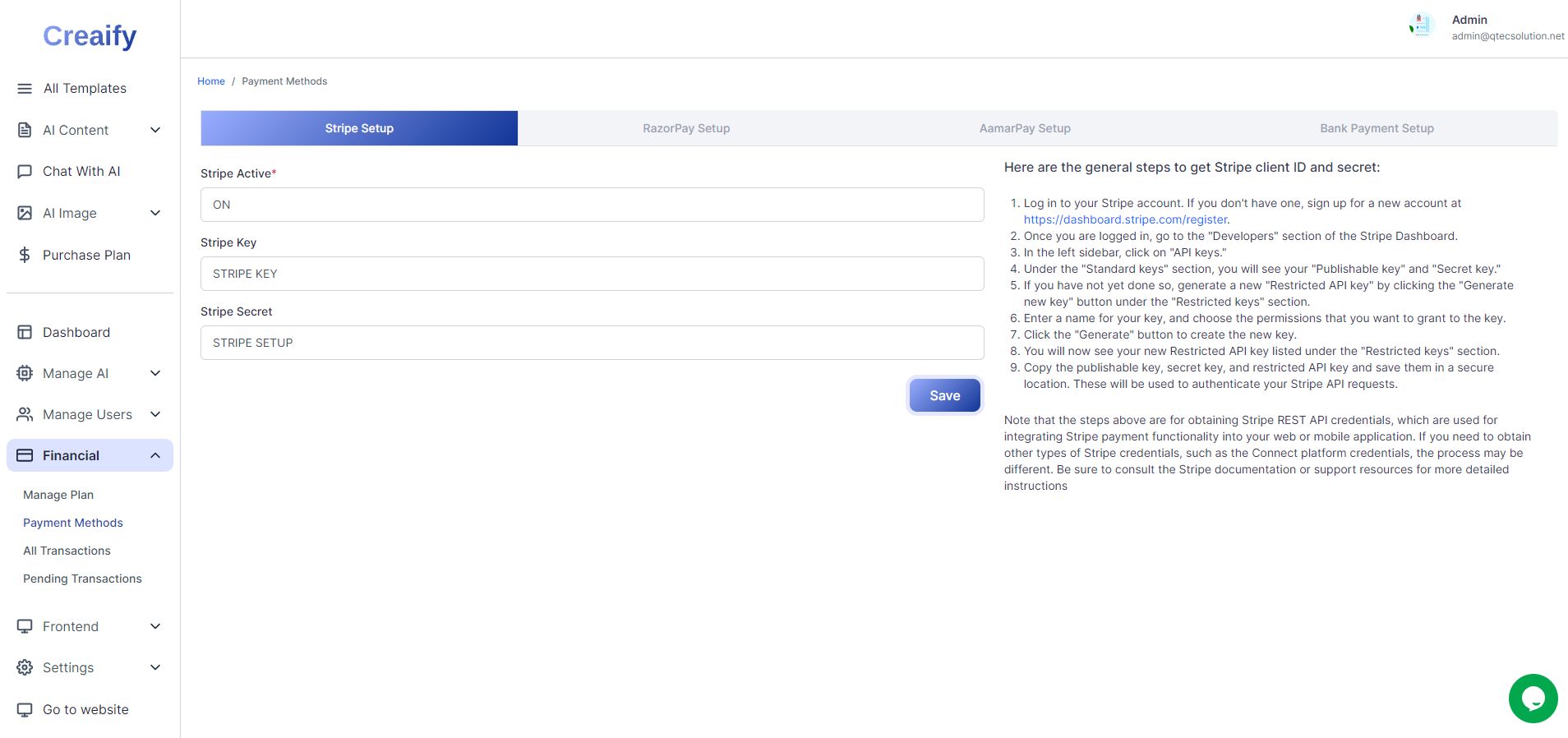The width and height of the screenshot is (1568, 738).
Task: Select Payment Methods submenu item
Action: [73, 523]
